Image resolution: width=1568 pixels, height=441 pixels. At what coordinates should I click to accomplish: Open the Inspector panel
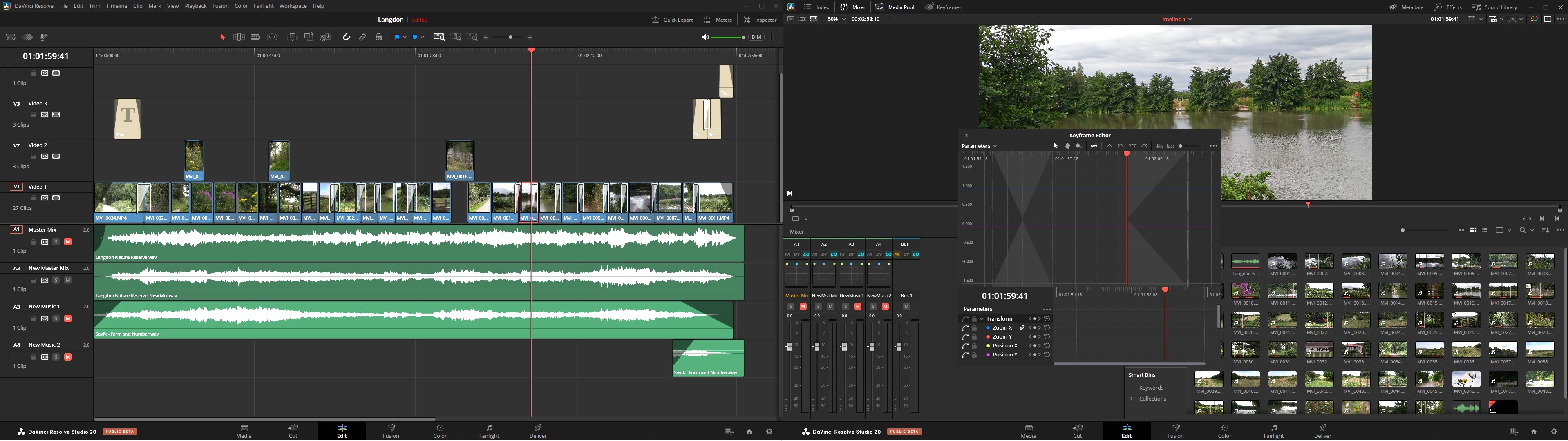click(760, 20)
